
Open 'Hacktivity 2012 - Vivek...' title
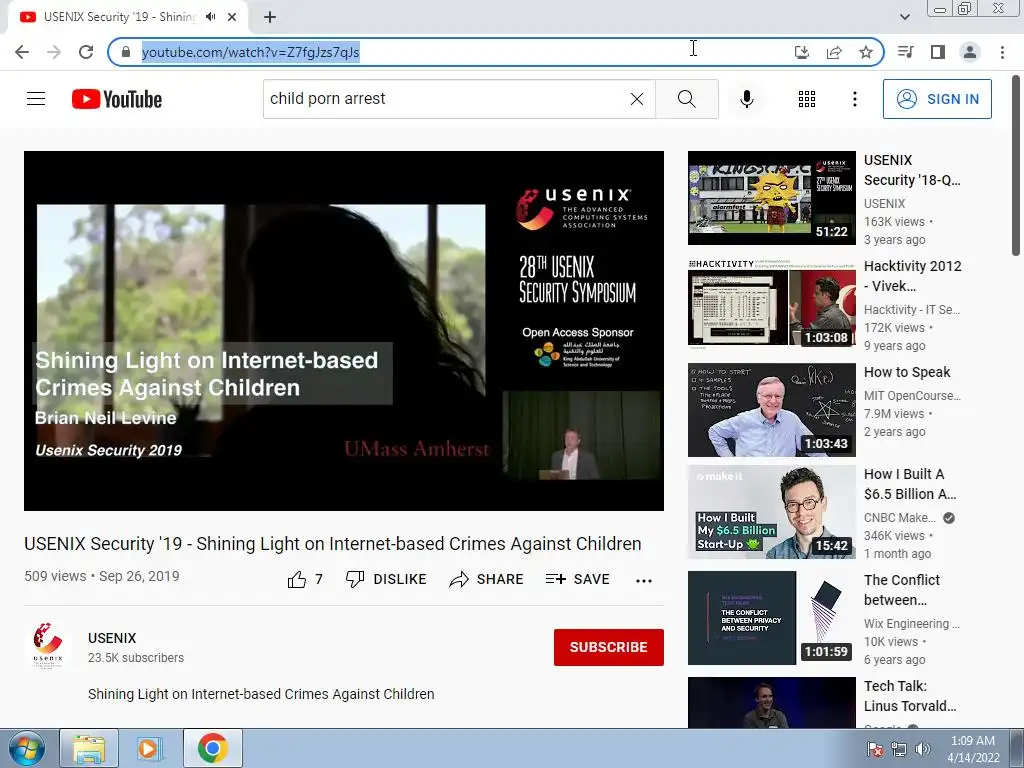(x=912, y=276)
